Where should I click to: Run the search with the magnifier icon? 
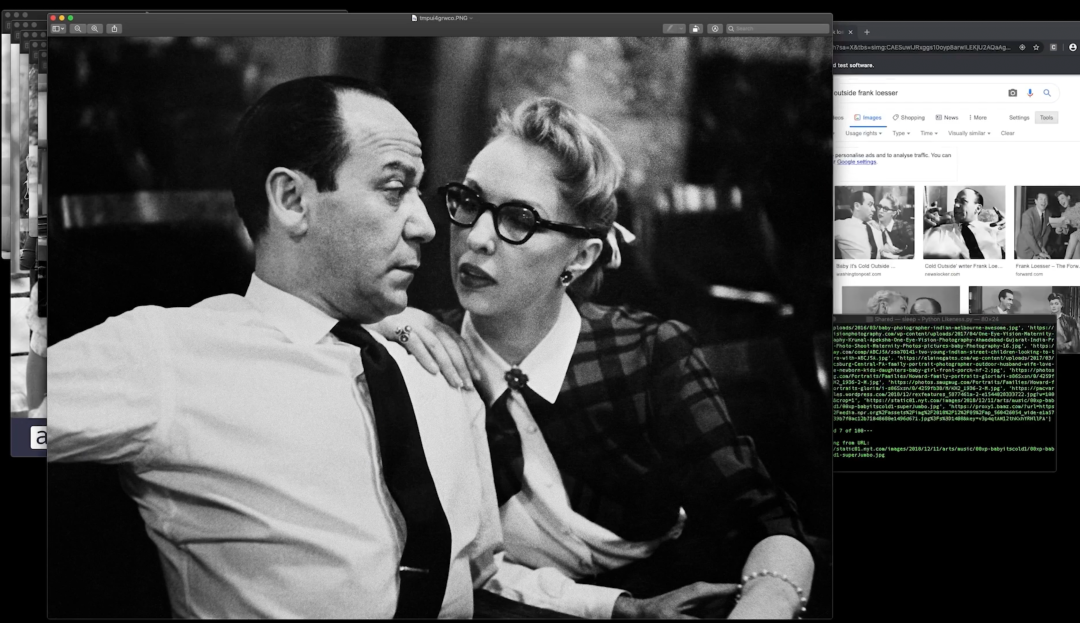pos(1047,93)
